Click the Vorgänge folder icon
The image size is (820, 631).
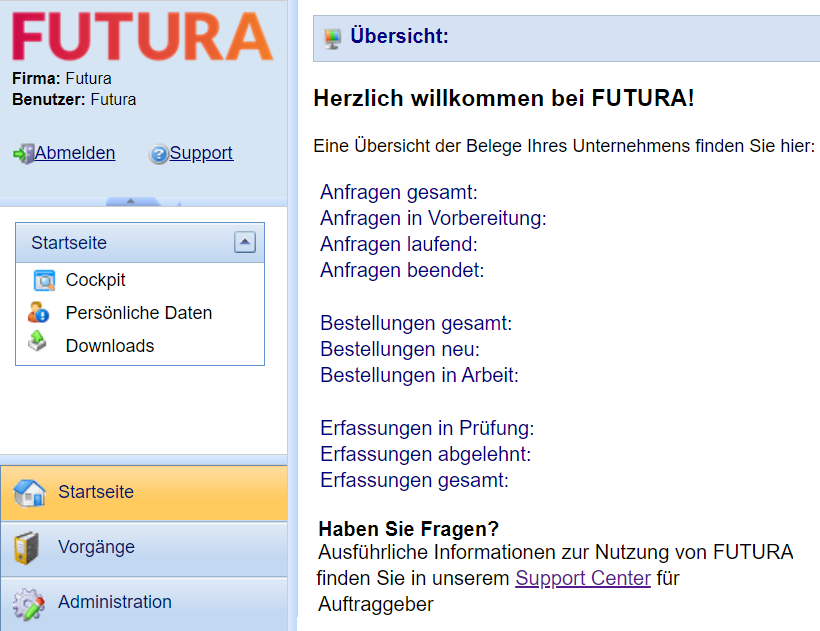click(x=27, y=548)
